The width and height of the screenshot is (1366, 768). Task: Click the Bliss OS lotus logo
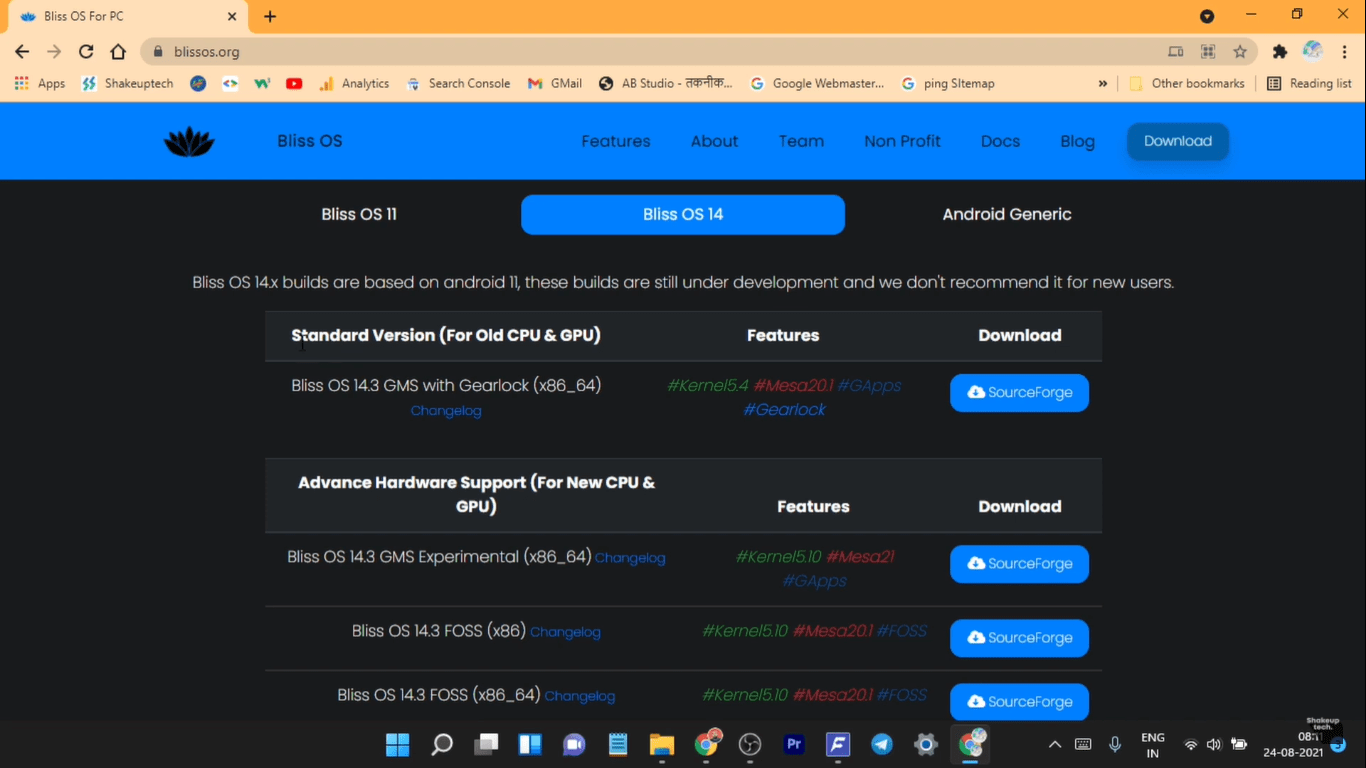(188, 140)
